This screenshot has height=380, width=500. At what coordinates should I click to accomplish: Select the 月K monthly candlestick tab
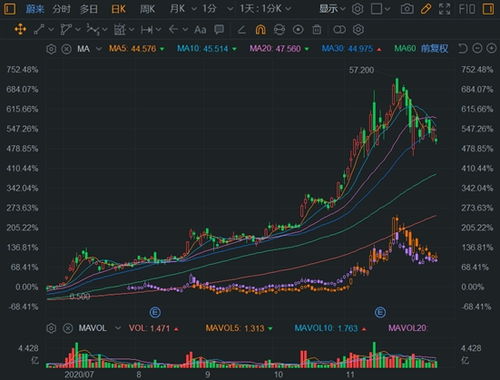[x=177, y=9]
